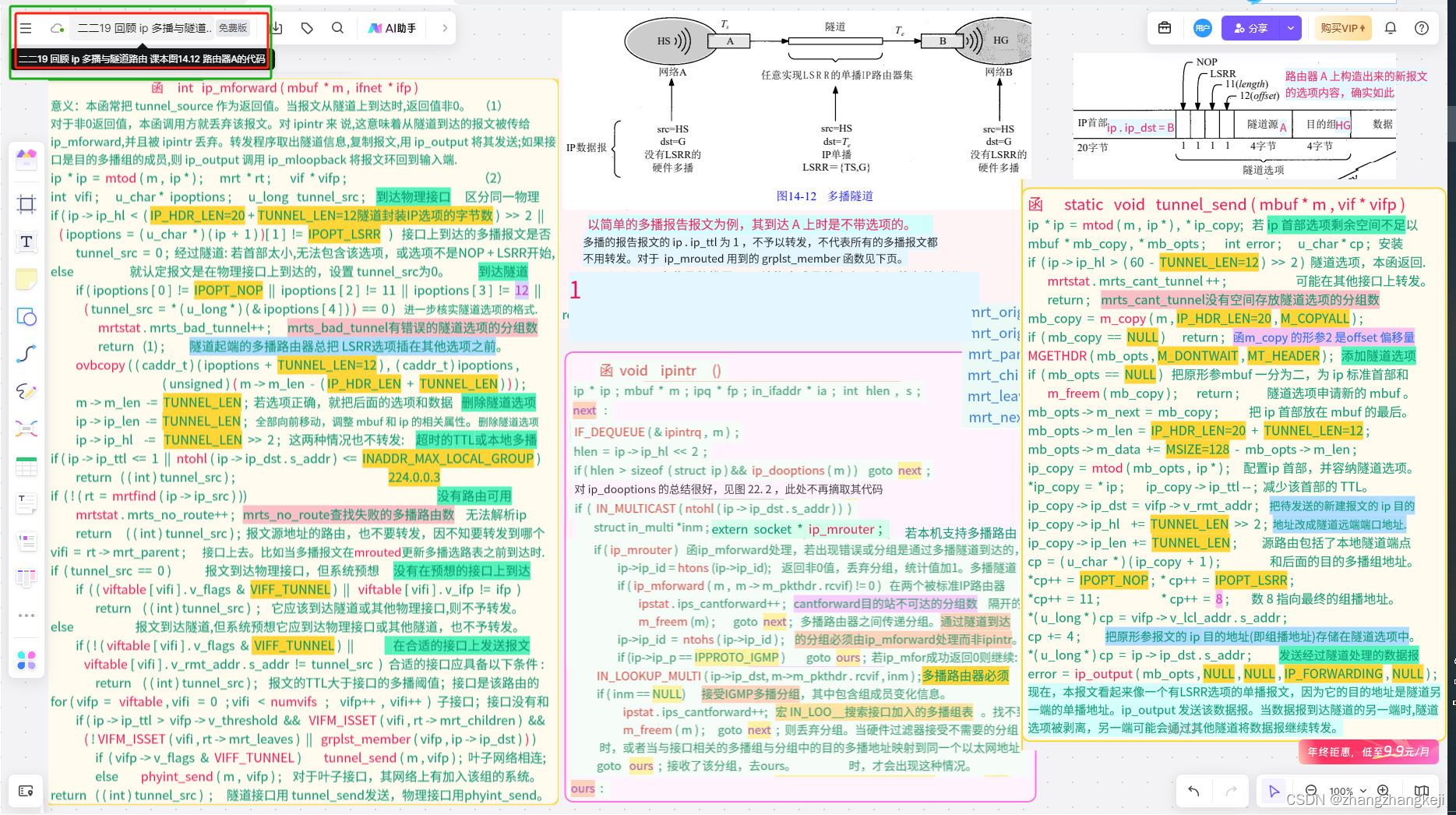The height and width of the screenshot is (815, 1456).
Task: Zoom in with plus magnifier
Action: 1383,790
